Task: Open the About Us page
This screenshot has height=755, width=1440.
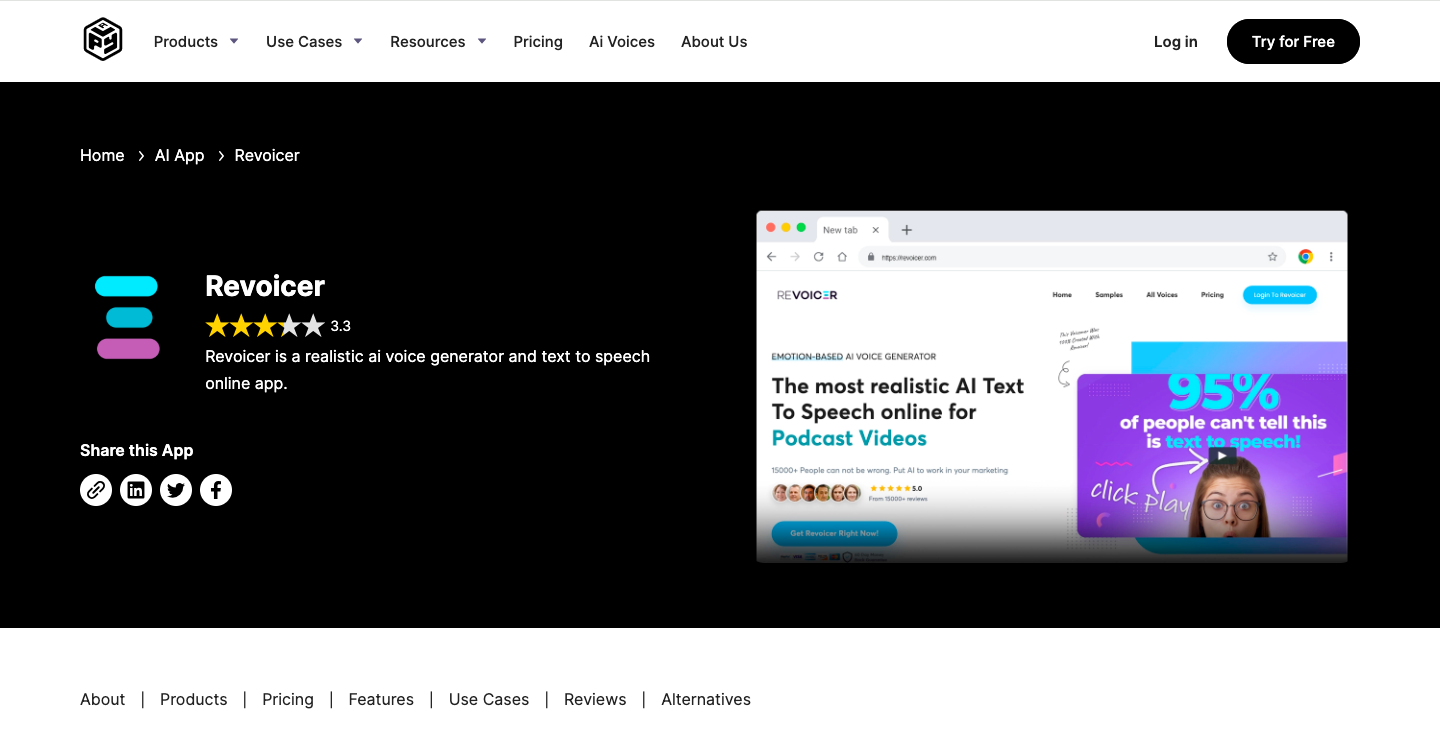Action: tap(714, 42)
